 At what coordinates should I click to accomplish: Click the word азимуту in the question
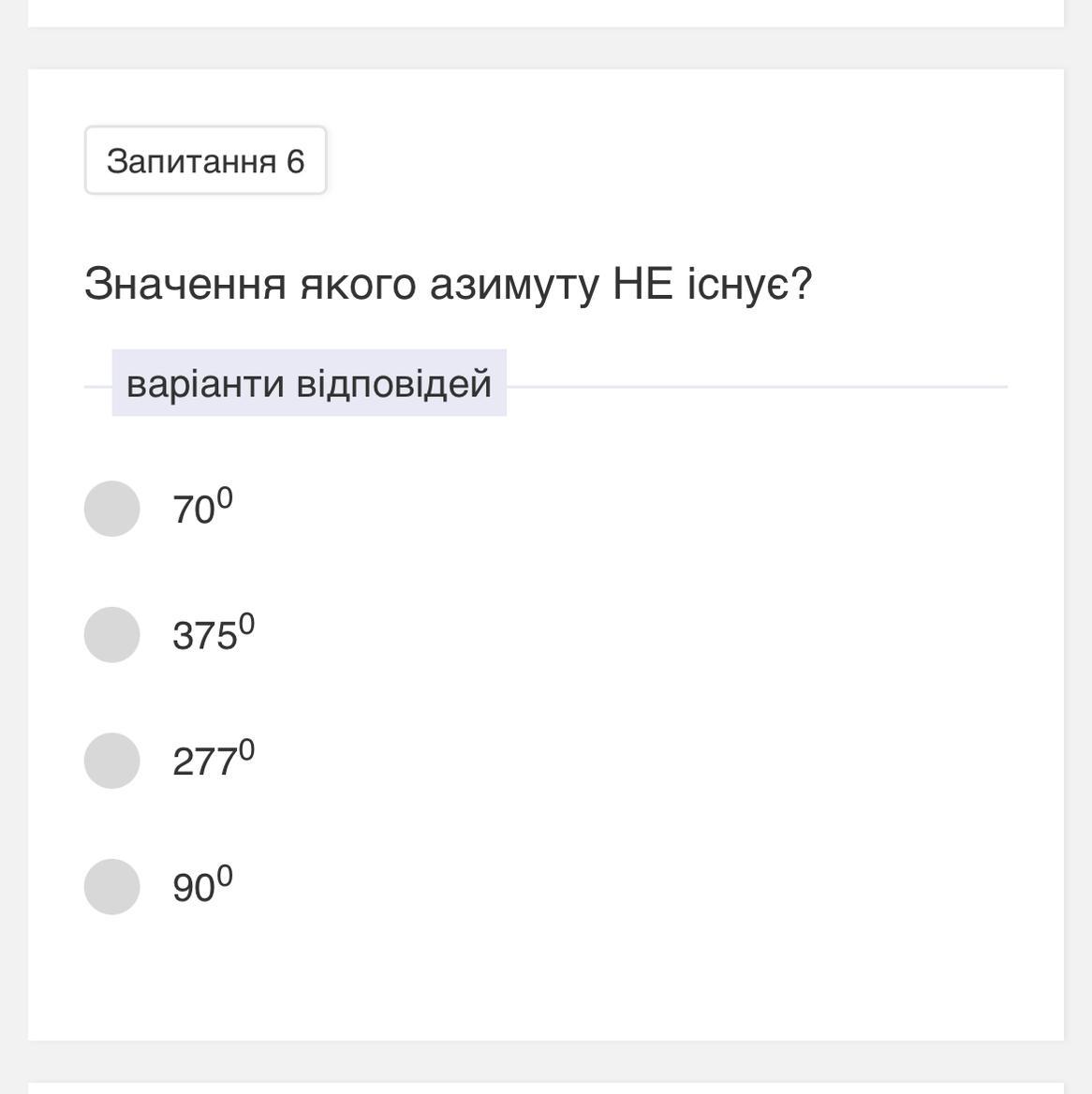(x=513, y=284)
